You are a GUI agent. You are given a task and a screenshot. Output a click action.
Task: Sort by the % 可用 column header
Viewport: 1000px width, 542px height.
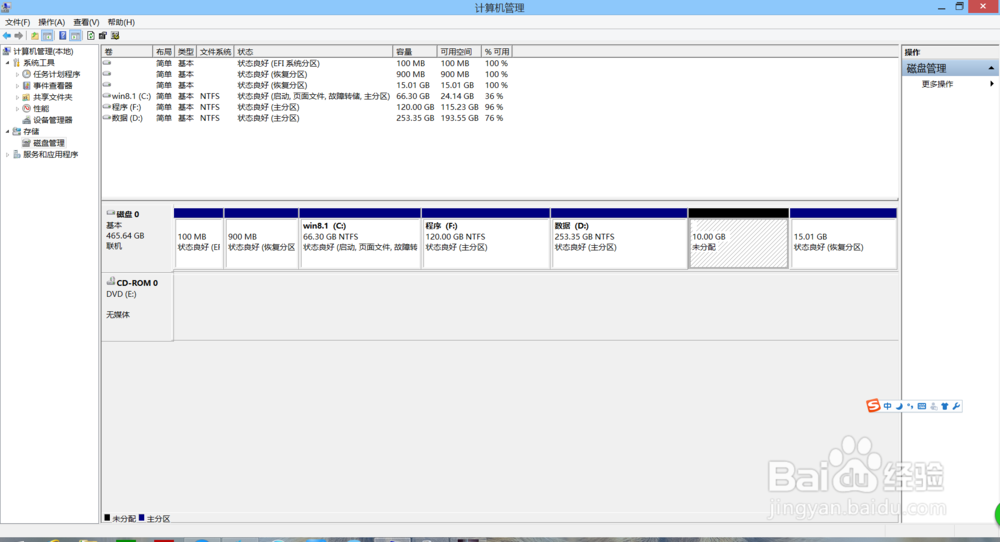(496, 52)
